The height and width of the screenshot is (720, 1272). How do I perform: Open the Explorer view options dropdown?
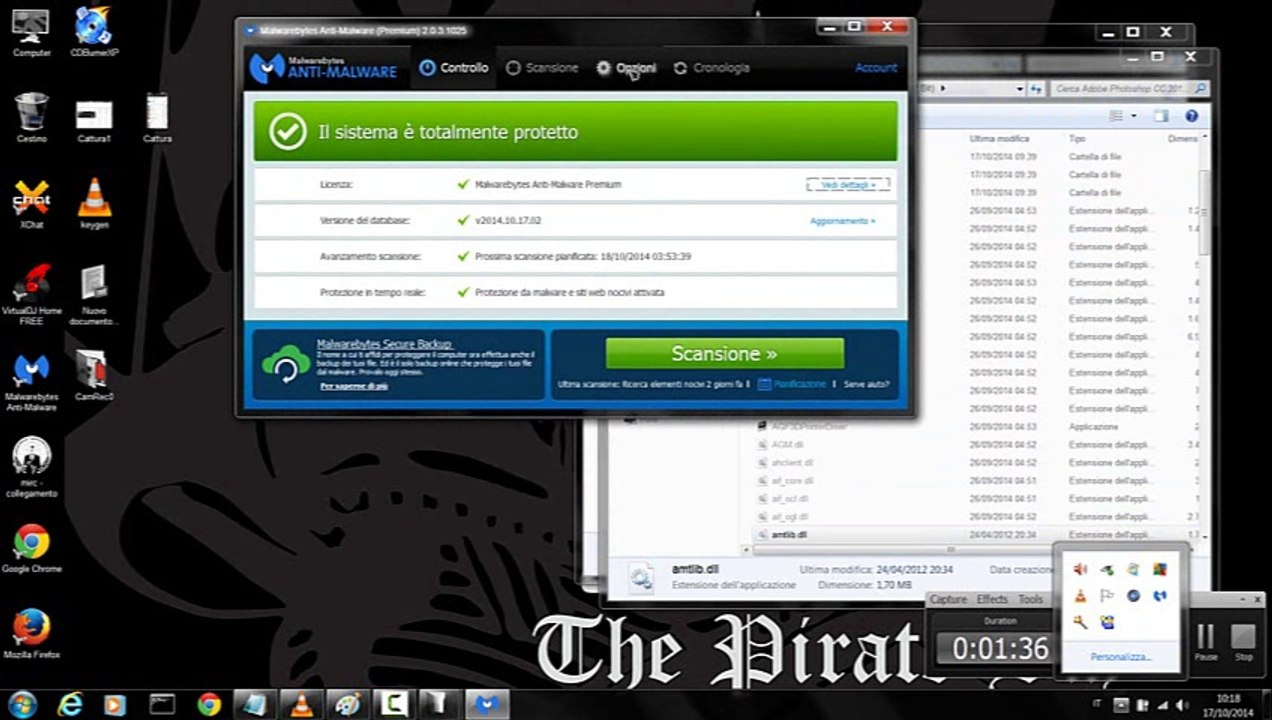click(1133, 116)
